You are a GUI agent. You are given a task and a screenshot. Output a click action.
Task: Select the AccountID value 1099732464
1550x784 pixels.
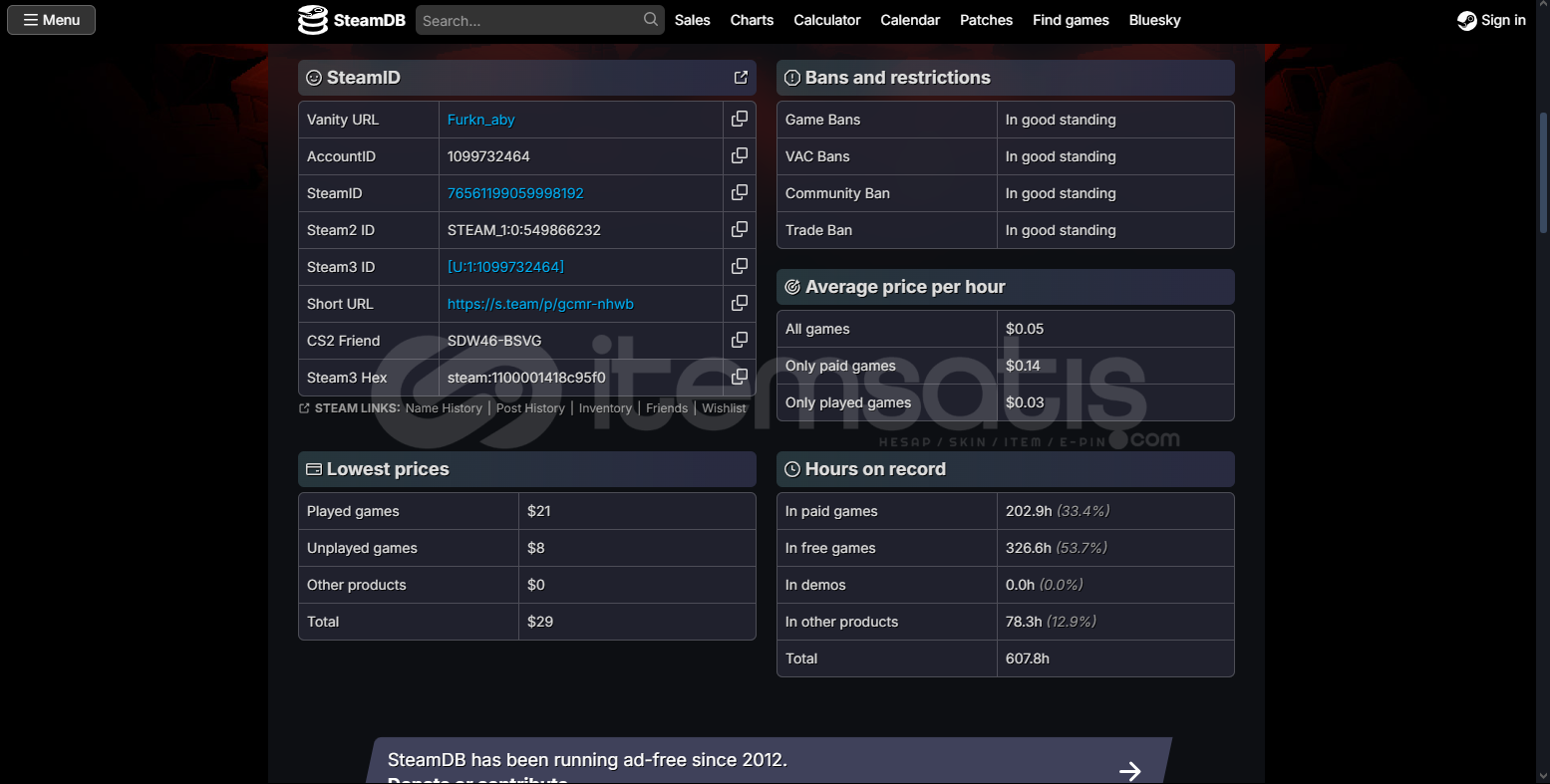click(x=488, y=156)
